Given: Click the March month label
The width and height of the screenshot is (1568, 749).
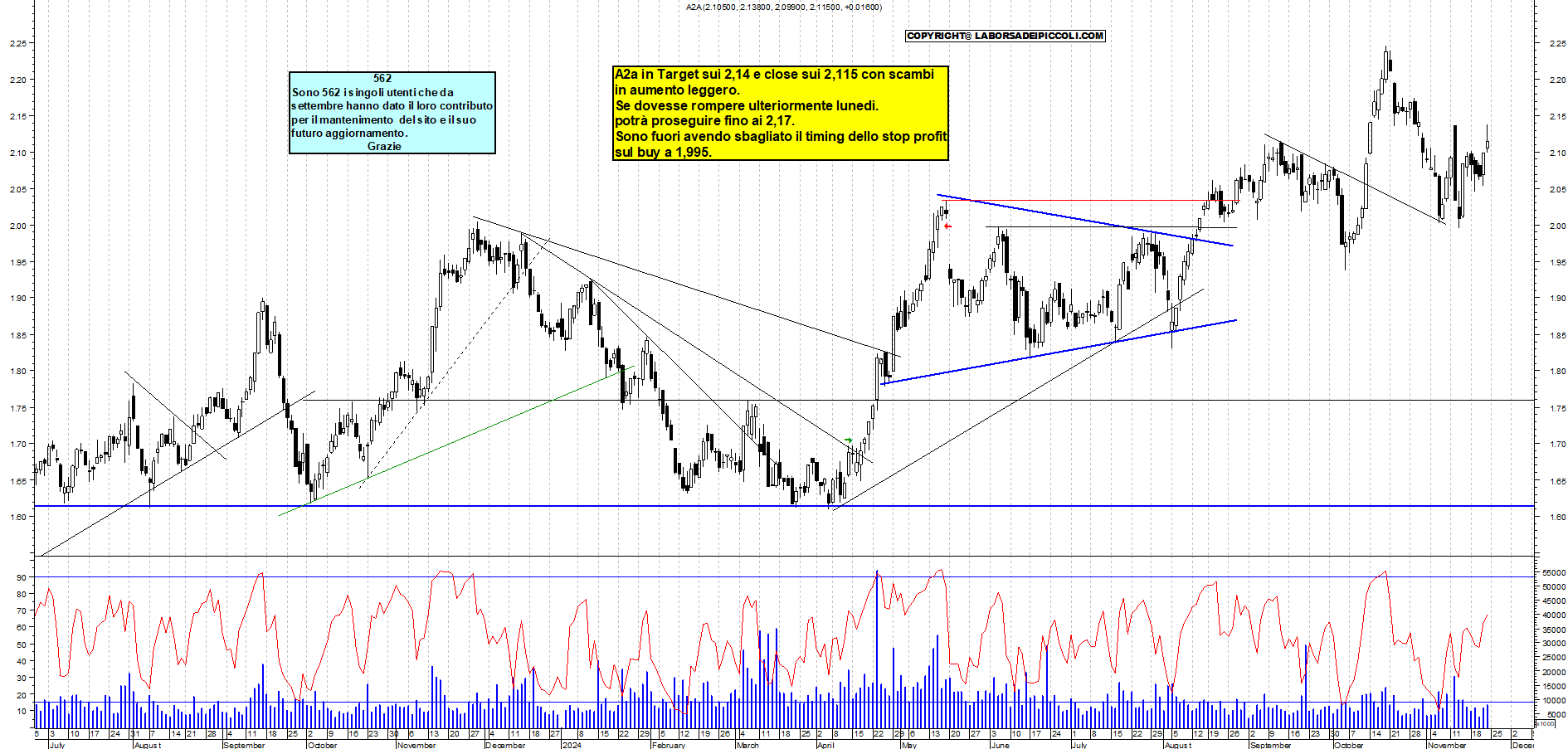Looking at the screenshot, I should tap(747, 745).
